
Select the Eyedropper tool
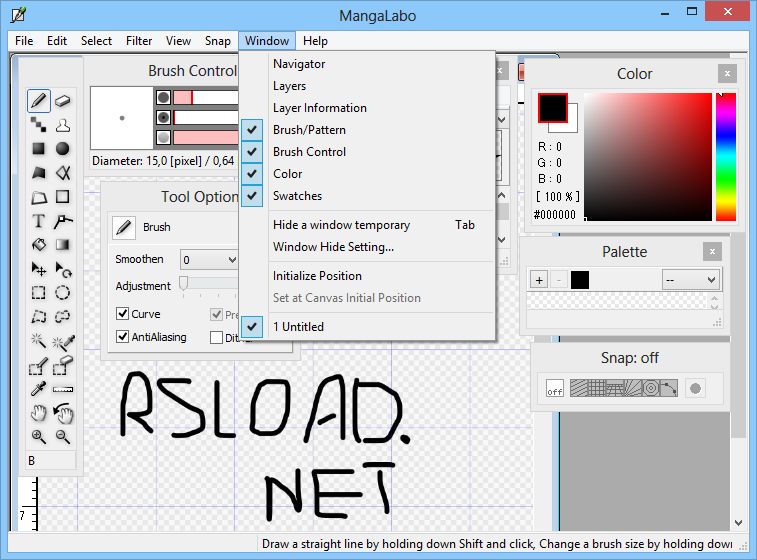coord(39,389)
